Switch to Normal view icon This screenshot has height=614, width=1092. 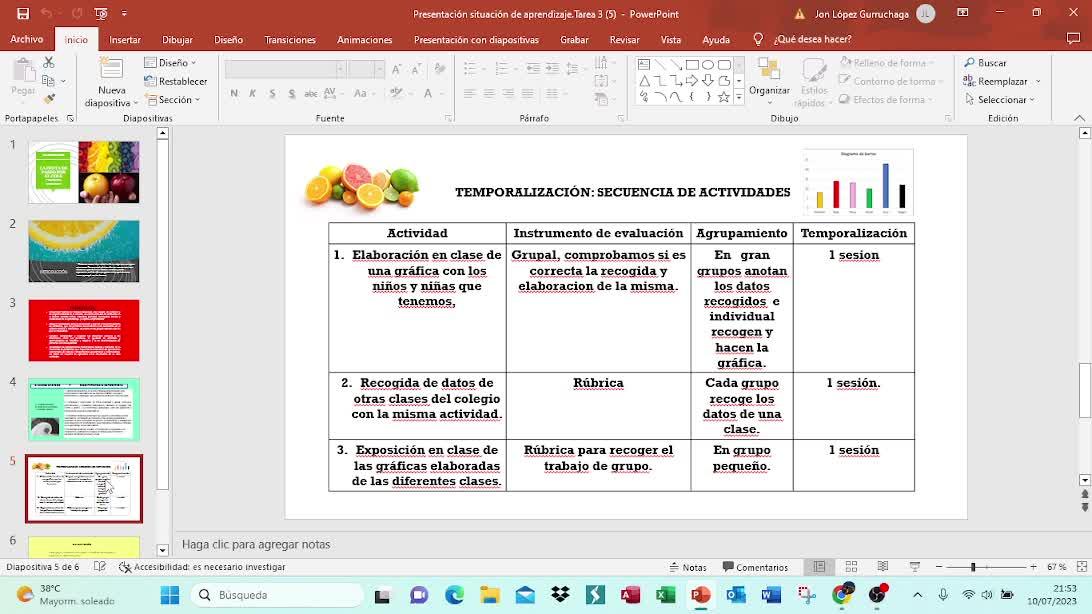[819, 567]
